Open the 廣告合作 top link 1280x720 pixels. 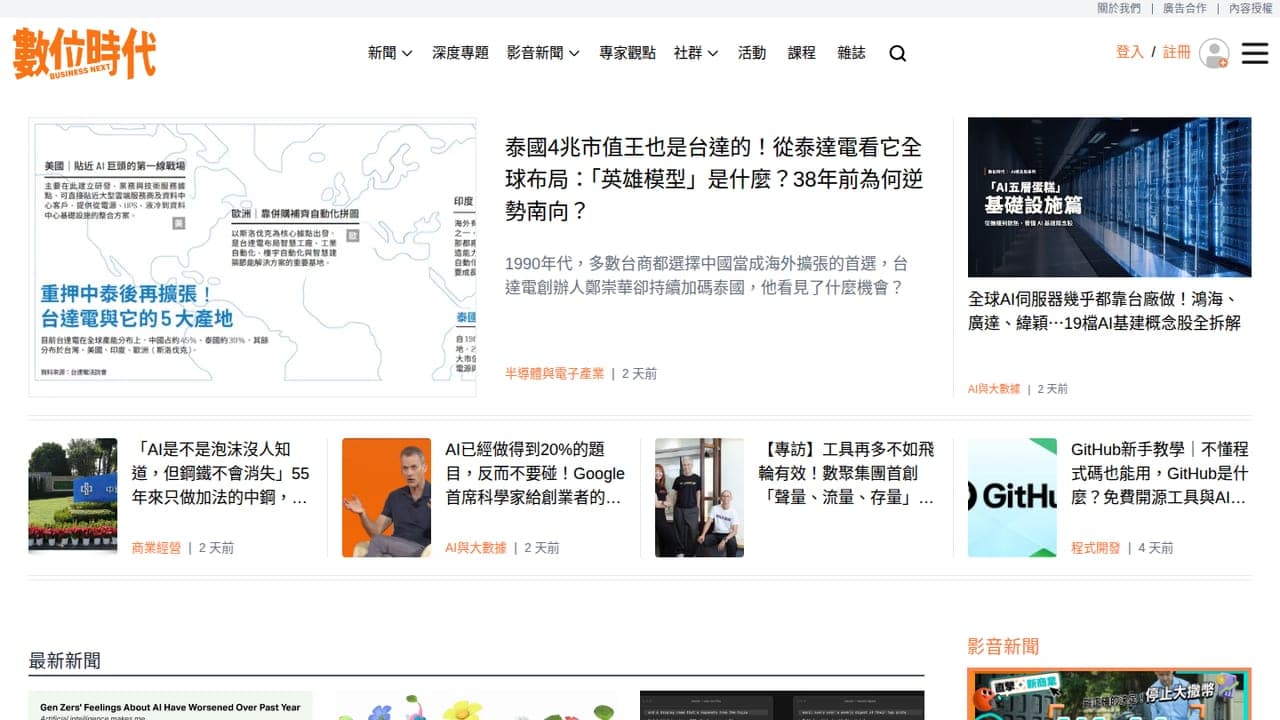(x=1184, y=8)
